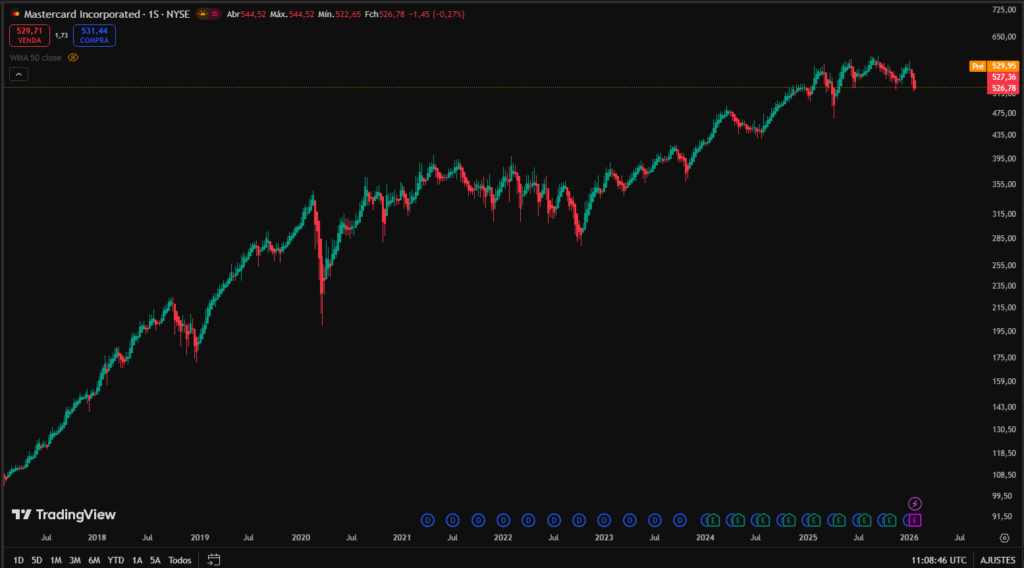Open chart axis settings gear icon

click(1003, 537)
